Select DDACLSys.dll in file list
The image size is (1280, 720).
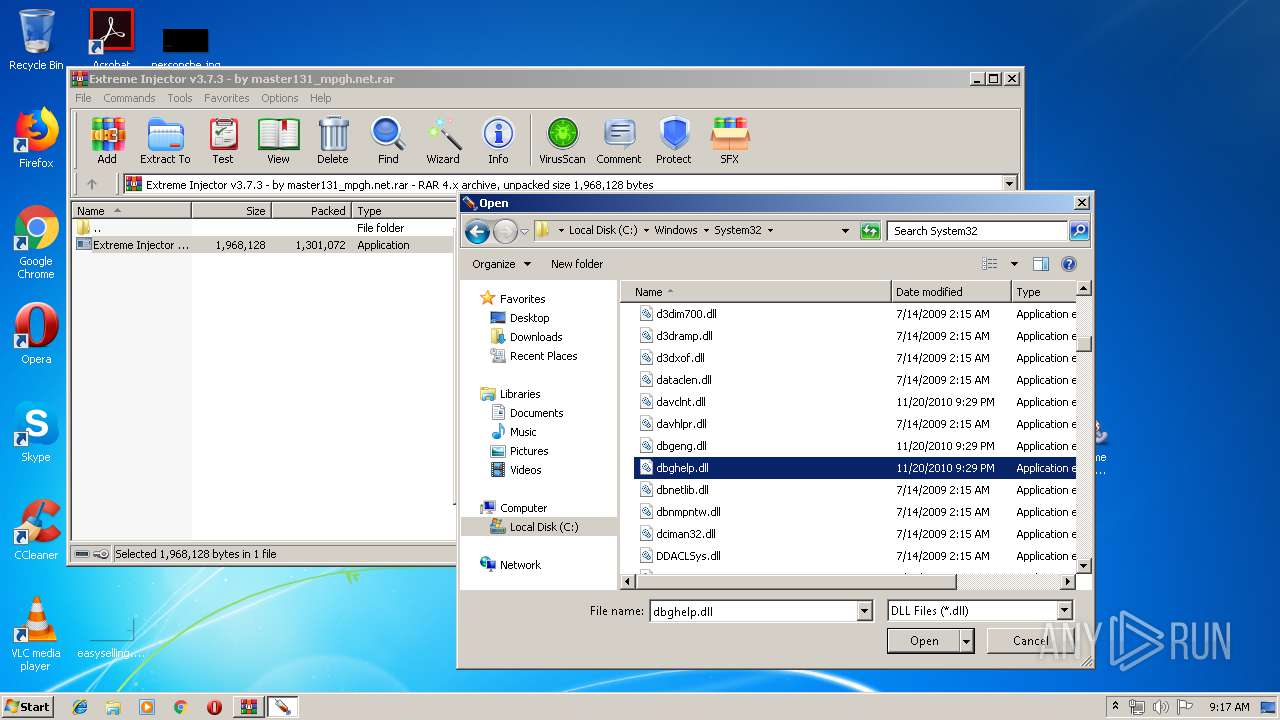click(688, 556)
